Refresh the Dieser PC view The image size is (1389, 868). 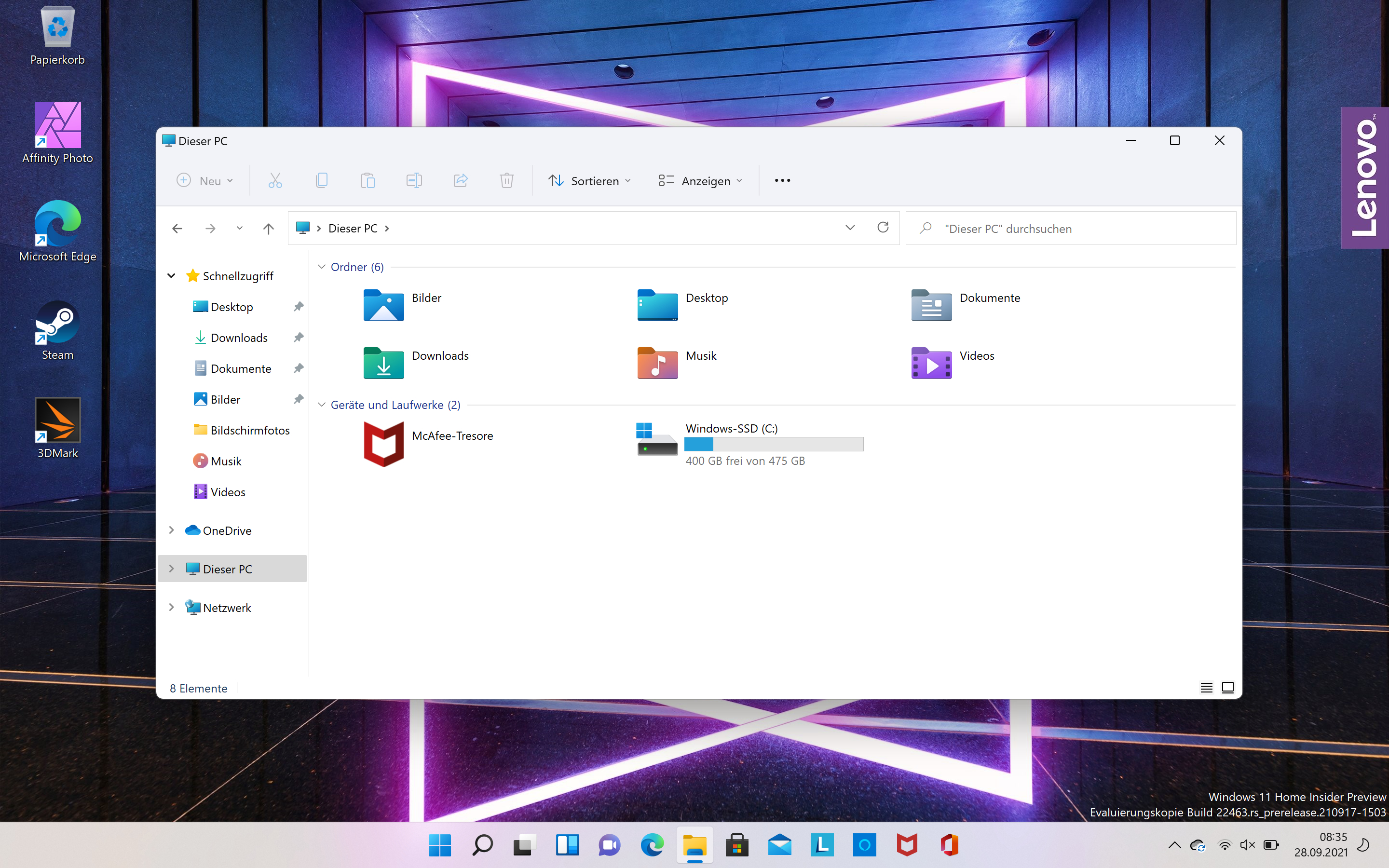[x=883, y=228]
